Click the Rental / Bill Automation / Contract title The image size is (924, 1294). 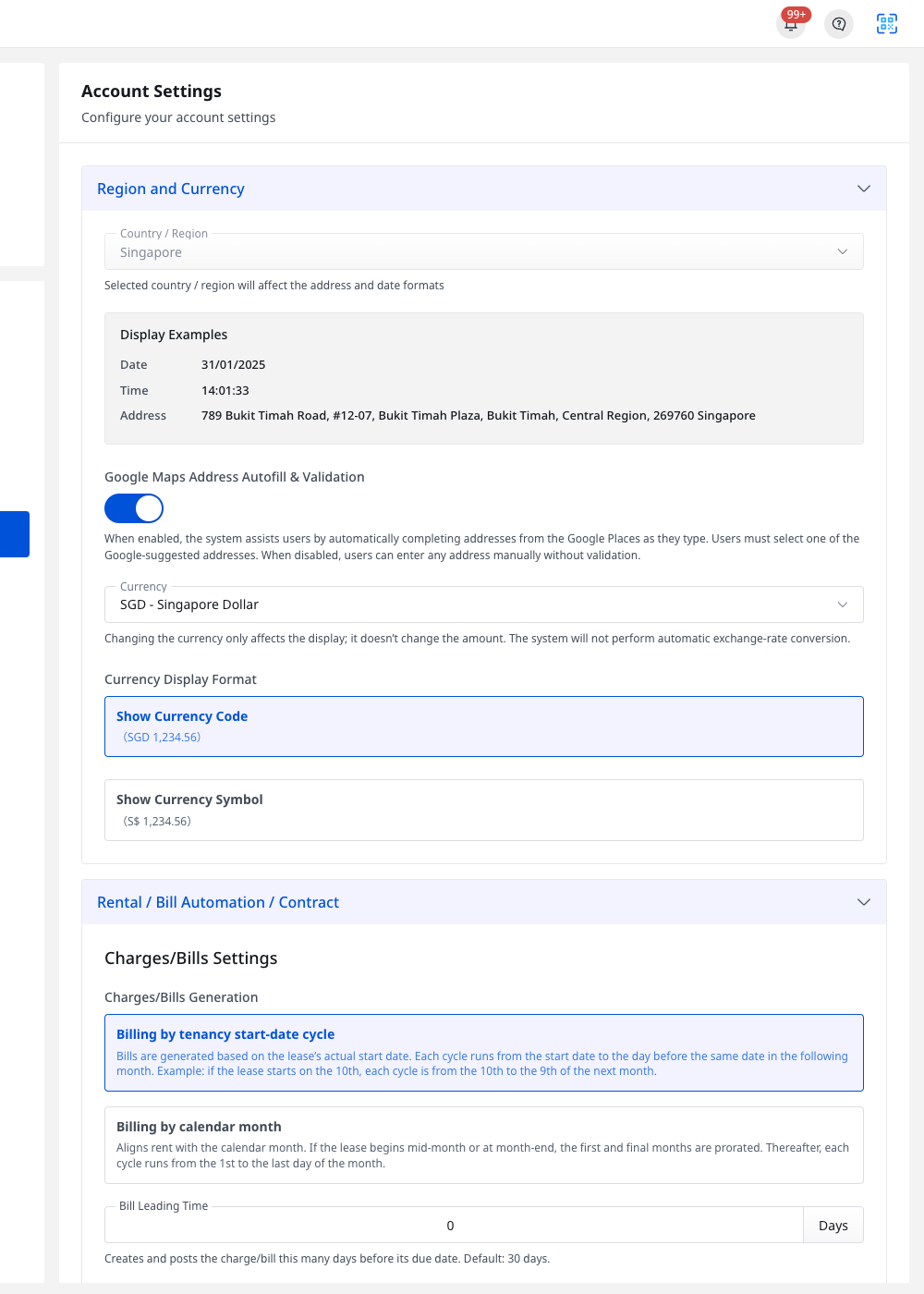click(x=218, y=902)
